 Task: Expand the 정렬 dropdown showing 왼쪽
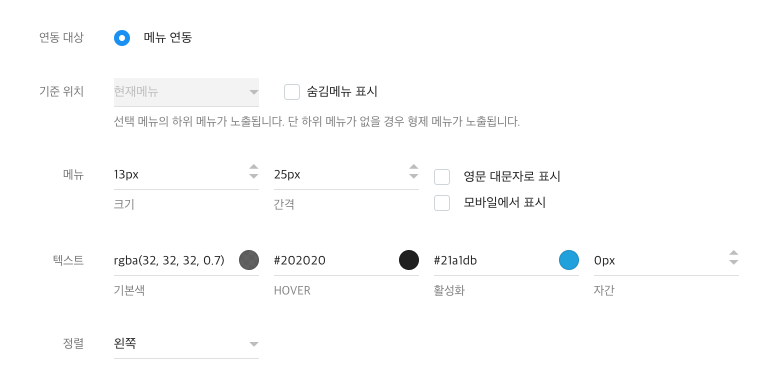point(186,344)
